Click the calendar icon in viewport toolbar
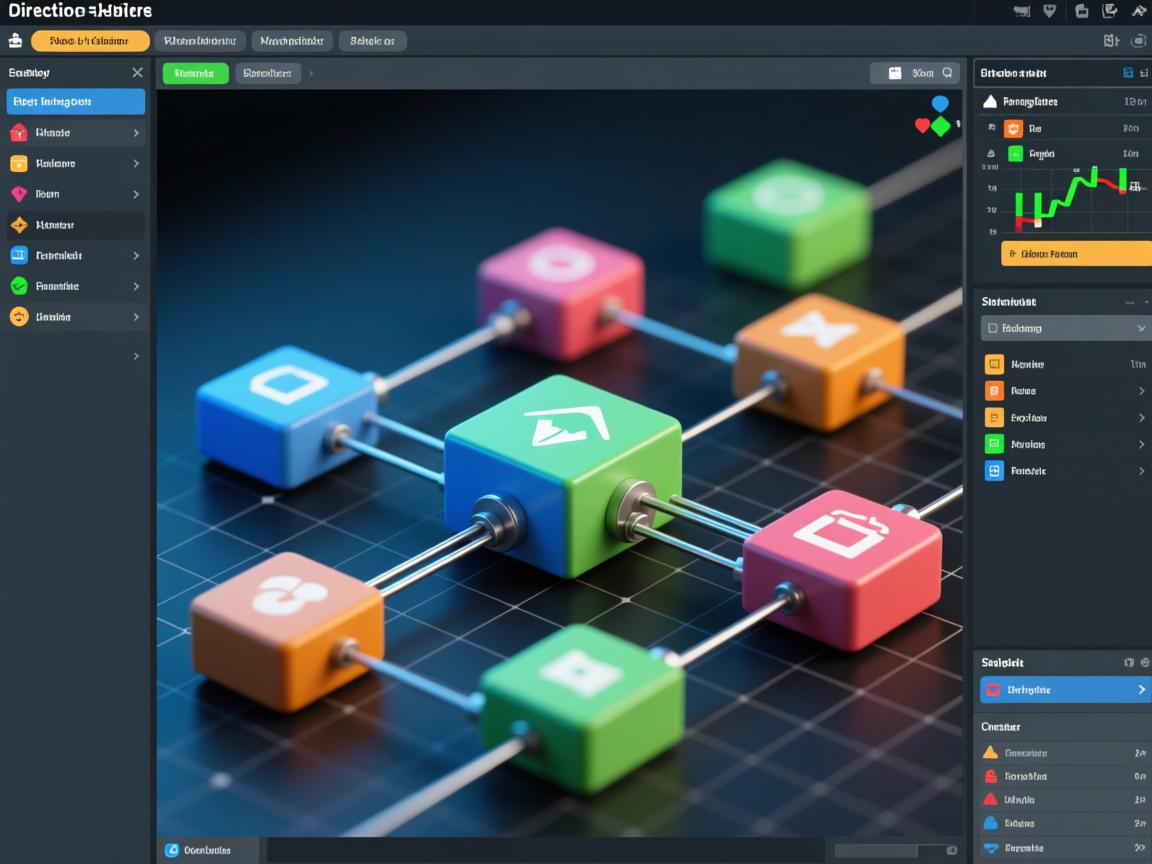This screenshot has width=1152, height=864. 895,73
